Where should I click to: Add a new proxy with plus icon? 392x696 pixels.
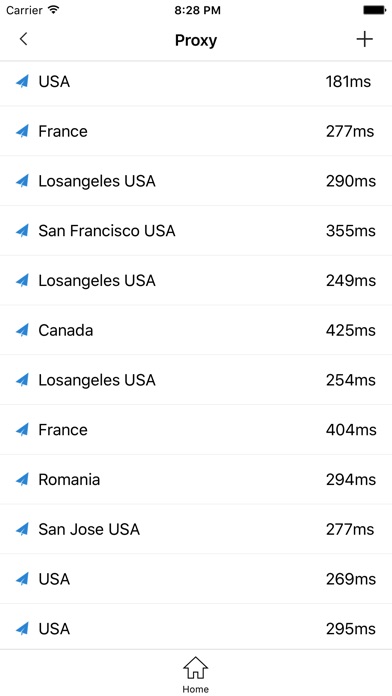pos(364,40)
